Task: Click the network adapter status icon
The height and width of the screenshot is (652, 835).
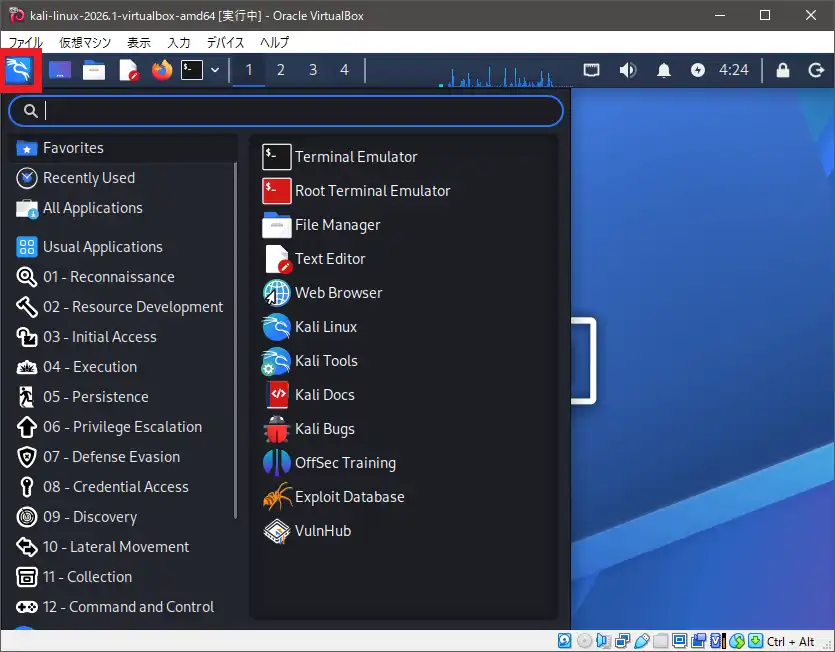Action: click(620, 640)
